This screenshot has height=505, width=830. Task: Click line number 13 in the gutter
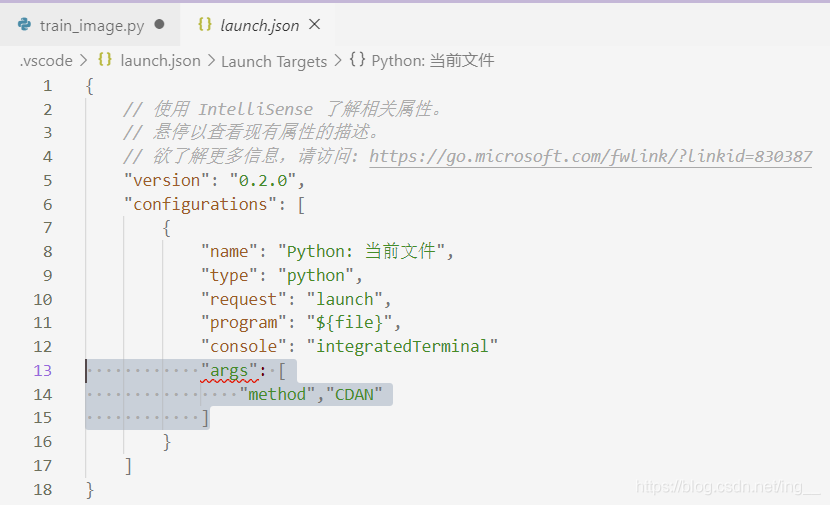[x=42, y=371]
